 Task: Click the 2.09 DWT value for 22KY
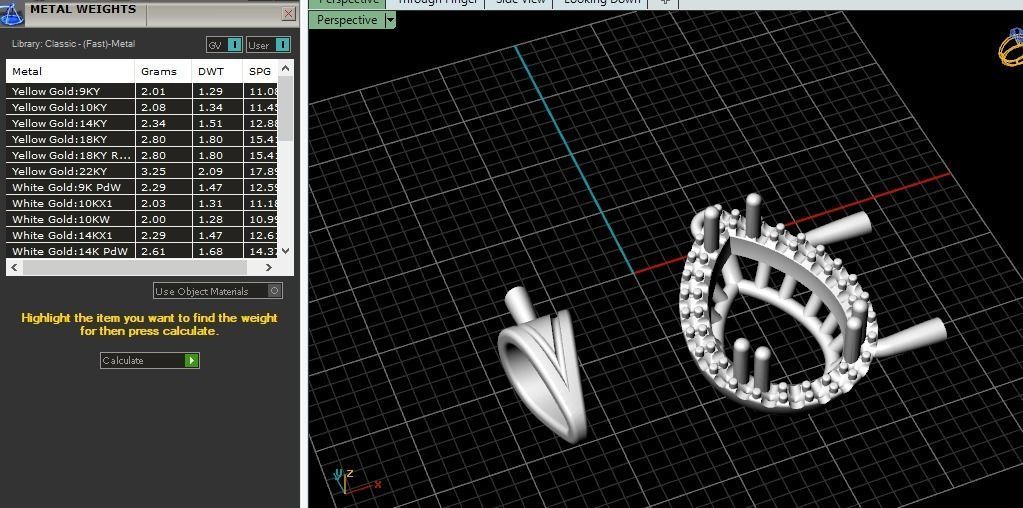point(211,171)
